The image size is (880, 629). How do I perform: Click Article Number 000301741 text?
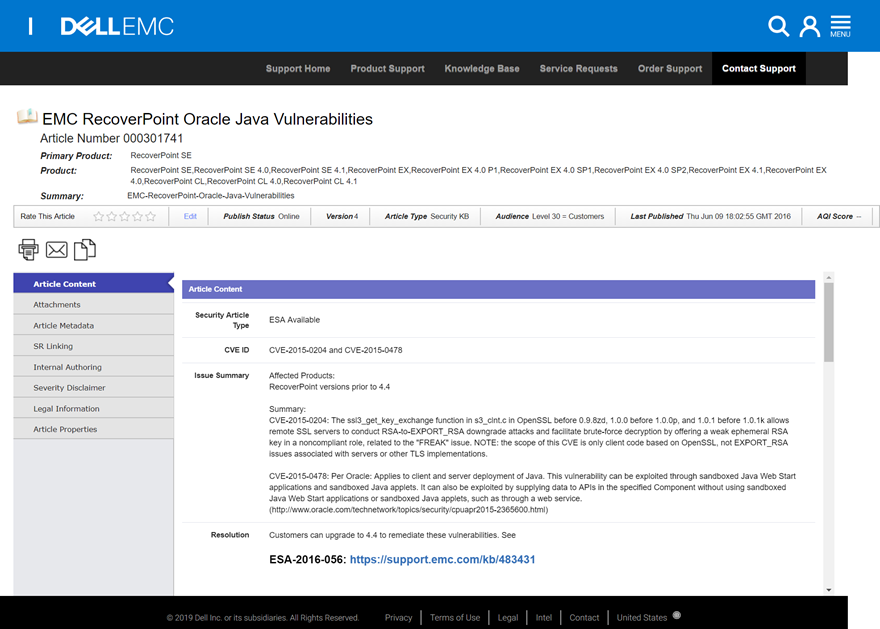pos(111,138)
